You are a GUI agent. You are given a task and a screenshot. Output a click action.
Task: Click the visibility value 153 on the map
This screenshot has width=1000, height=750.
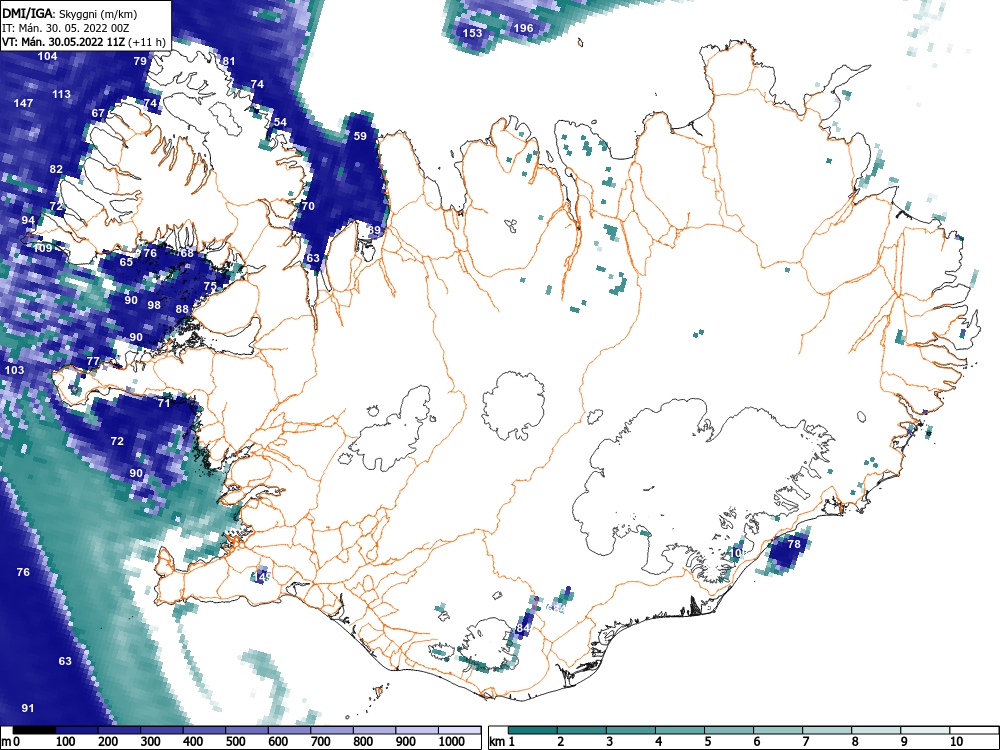[472, 33]
